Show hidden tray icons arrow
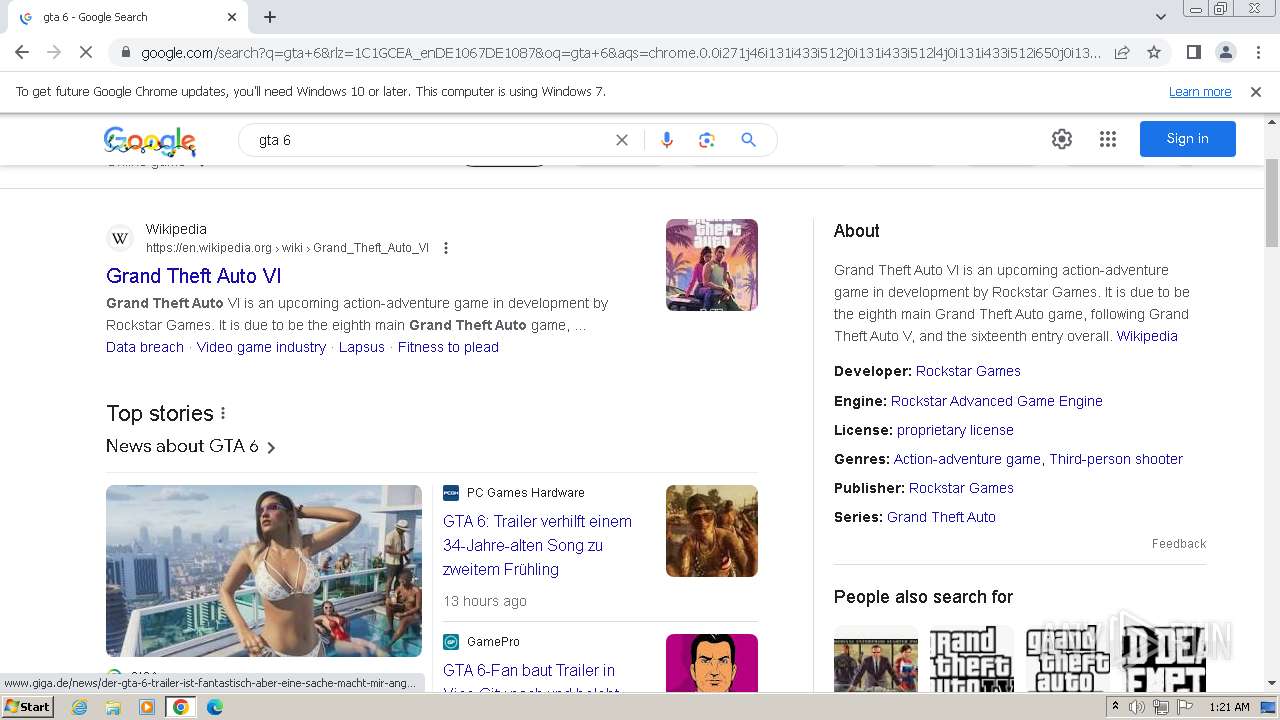1280x720 pixels. [x=1115, y=707]
